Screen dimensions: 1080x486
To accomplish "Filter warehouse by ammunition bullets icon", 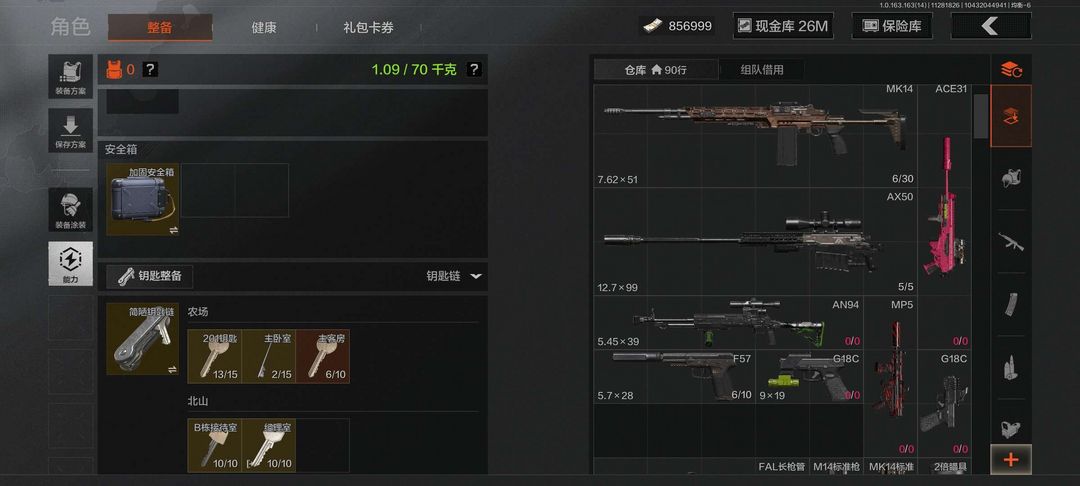I will click(1010, 368).
